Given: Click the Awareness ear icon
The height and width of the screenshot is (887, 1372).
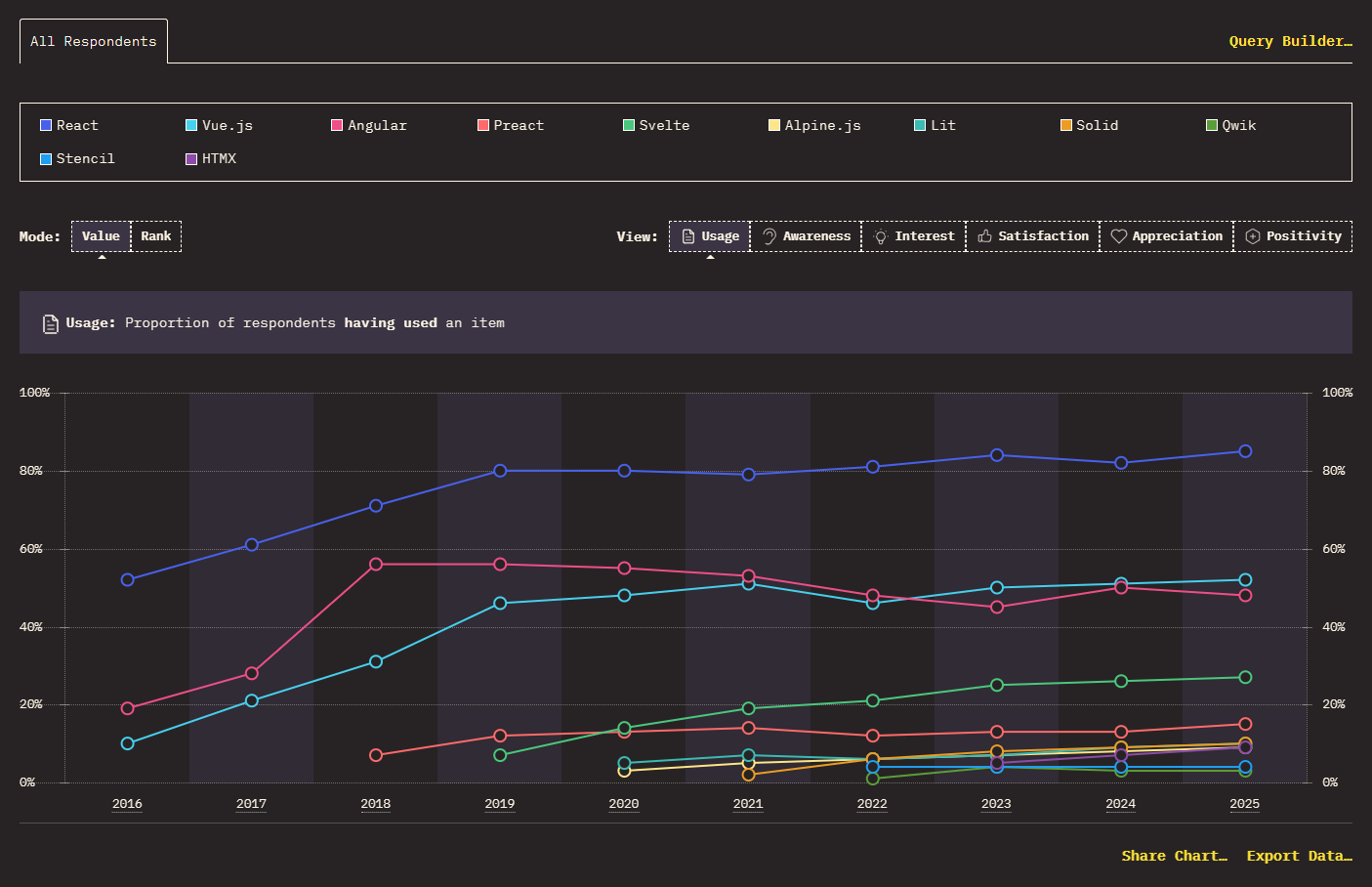Looking at the screenshot, I should pyautogui.click(x=769, y=236).
